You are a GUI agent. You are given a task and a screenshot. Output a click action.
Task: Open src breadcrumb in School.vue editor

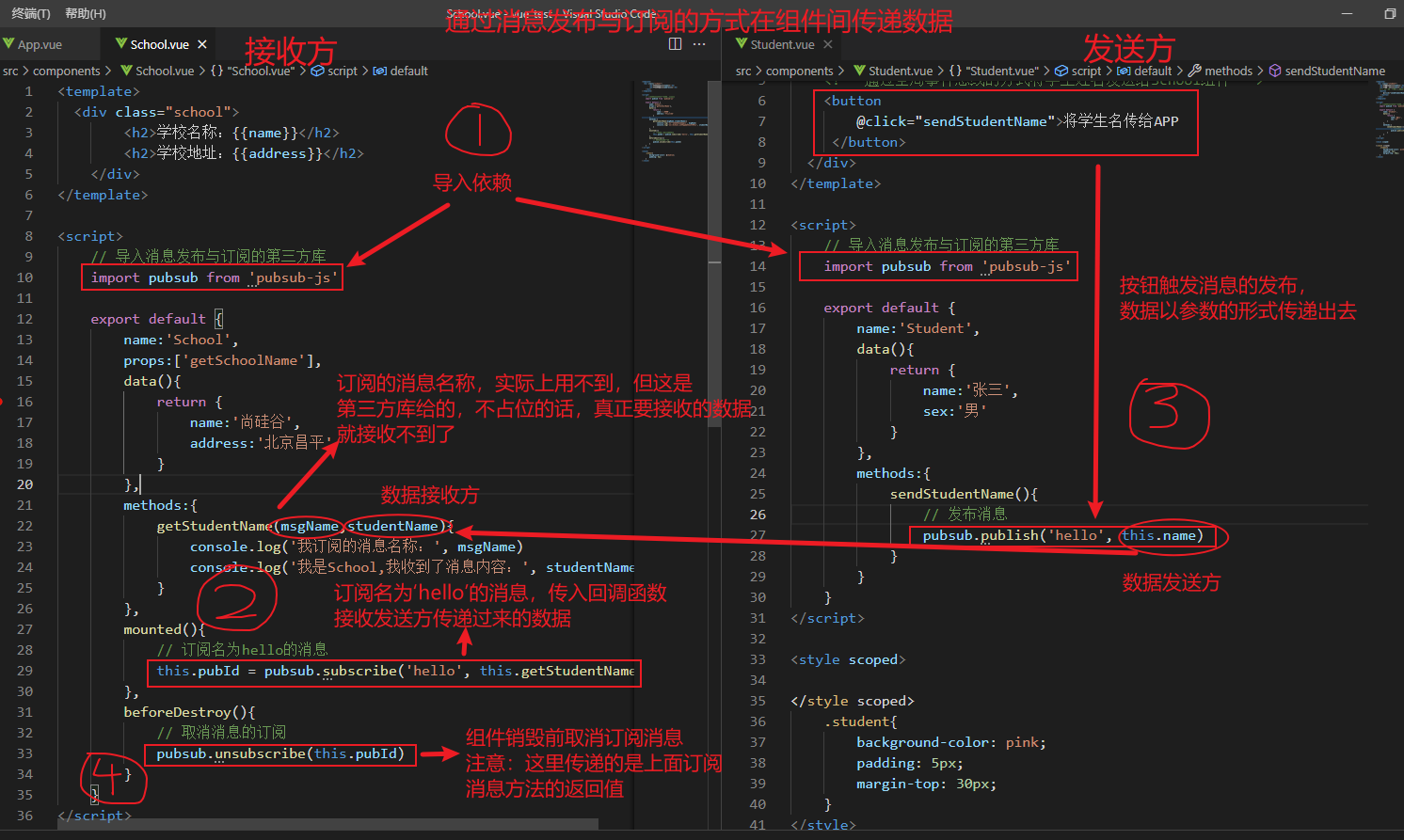10,71
